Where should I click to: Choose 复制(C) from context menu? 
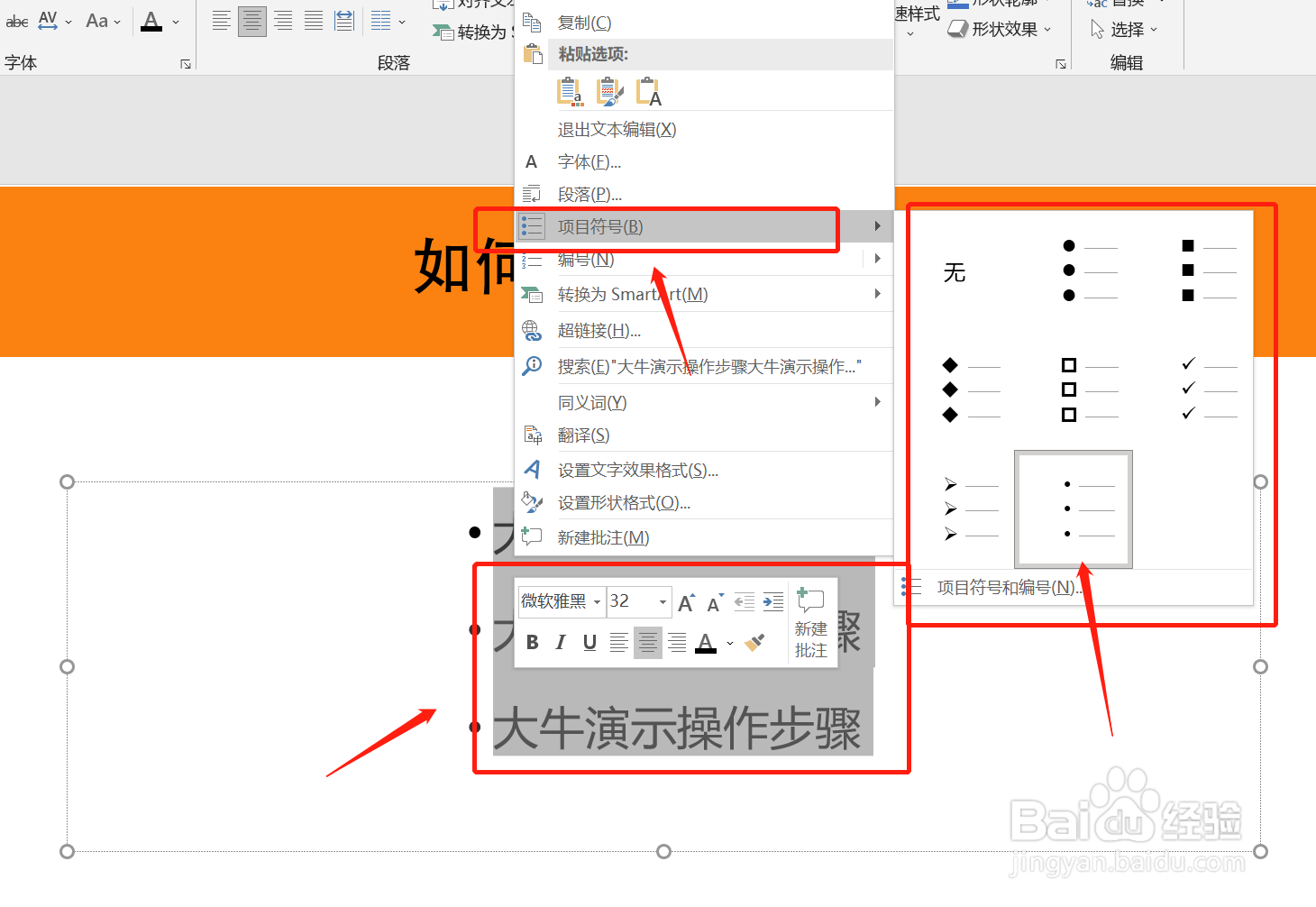tap(704, 23)
